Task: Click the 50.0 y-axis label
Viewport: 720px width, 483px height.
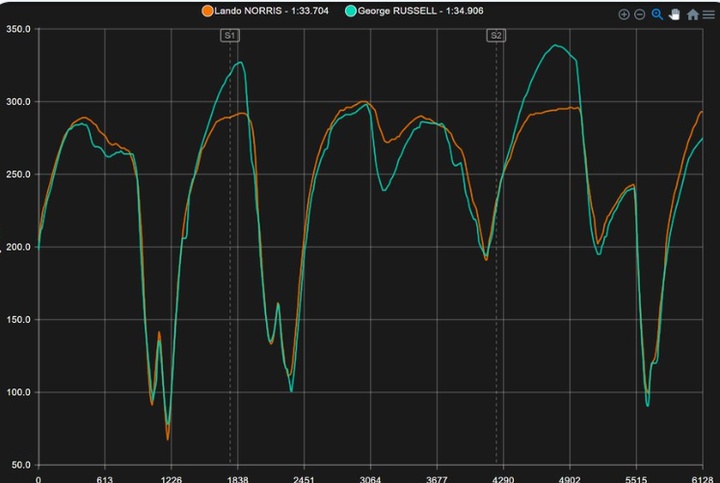Action: 21,465
